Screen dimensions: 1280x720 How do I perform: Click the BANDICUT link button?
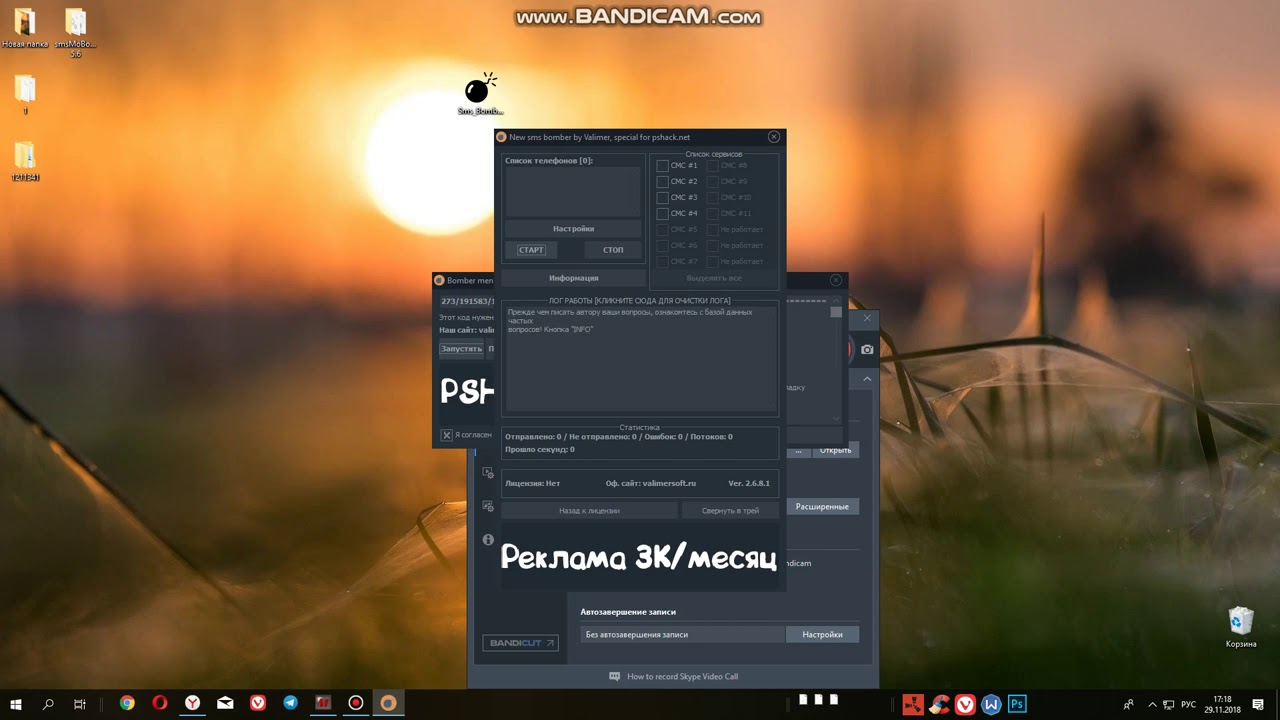tap(520, 643)
